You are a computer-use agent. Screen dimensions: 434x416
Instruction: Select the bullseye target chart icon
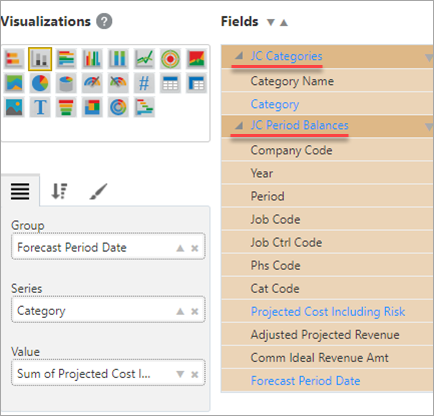coord(170,59)
